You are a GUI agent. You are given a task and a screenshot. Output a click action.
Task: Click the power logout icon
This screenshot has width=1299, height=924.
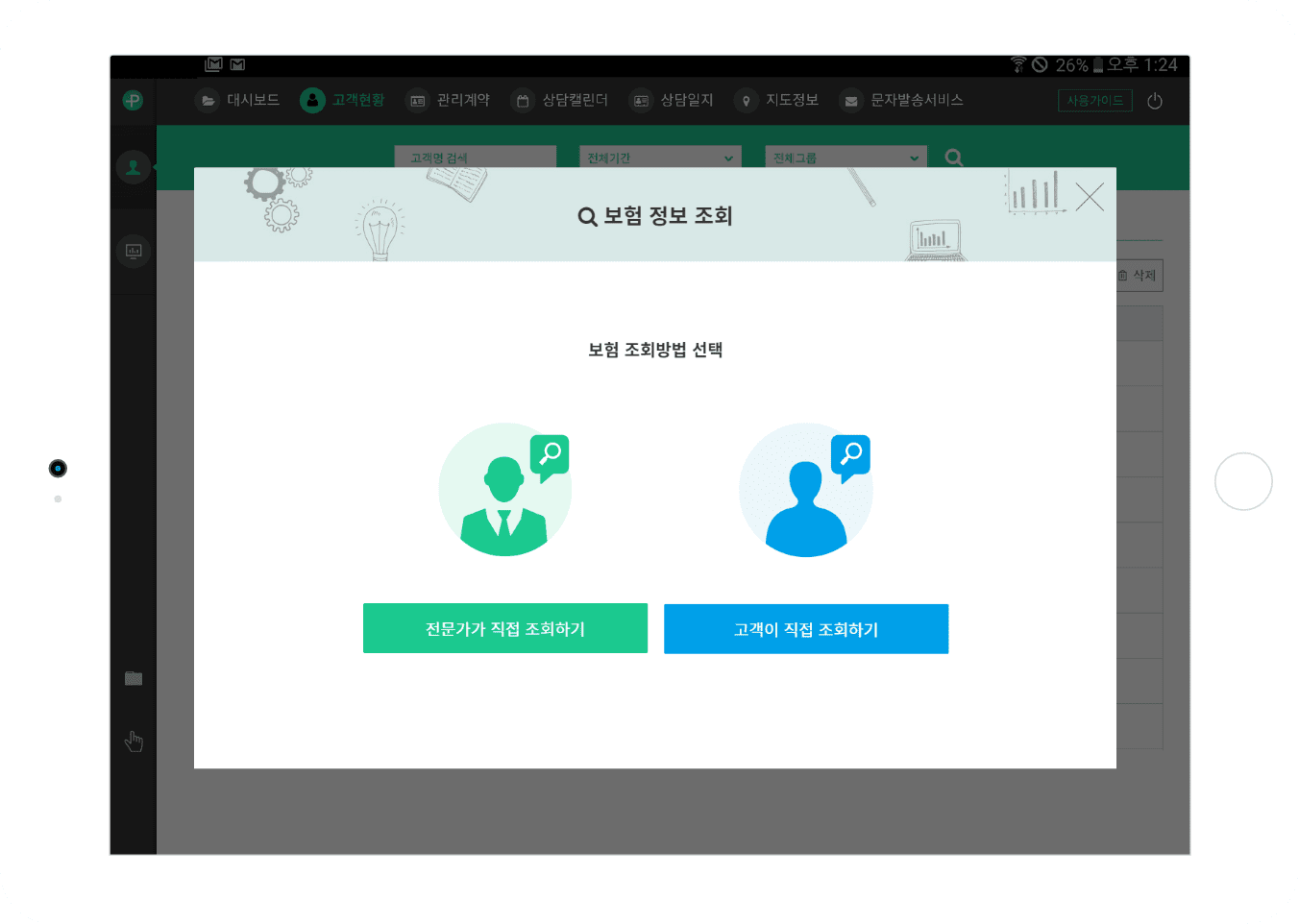coord(1155,101)
